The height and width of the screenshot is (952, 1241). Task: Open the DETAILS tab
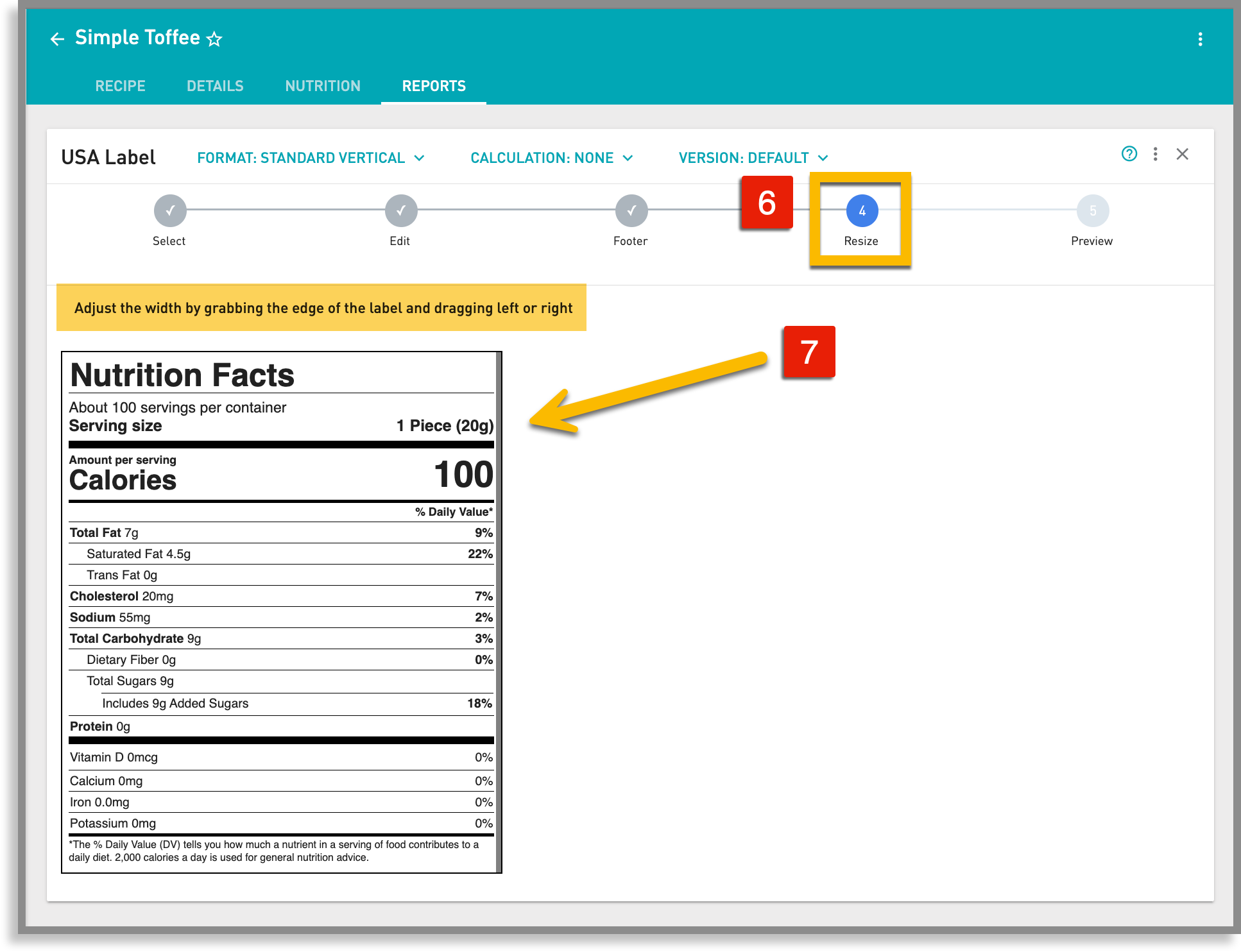pyautogui.click(x=215, y=85)
